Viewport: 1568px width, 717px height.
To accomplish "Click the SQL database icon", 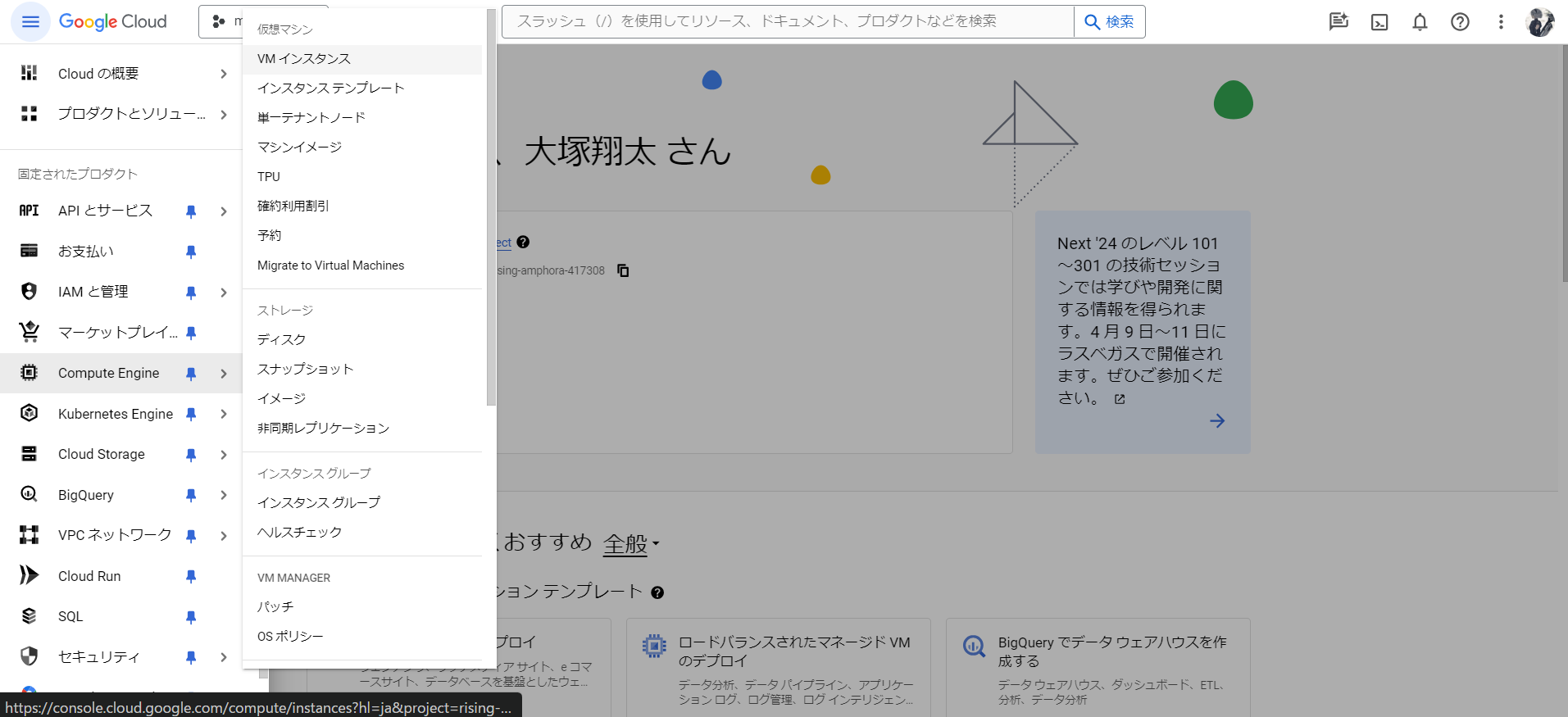I will click(x=29, y=616).
